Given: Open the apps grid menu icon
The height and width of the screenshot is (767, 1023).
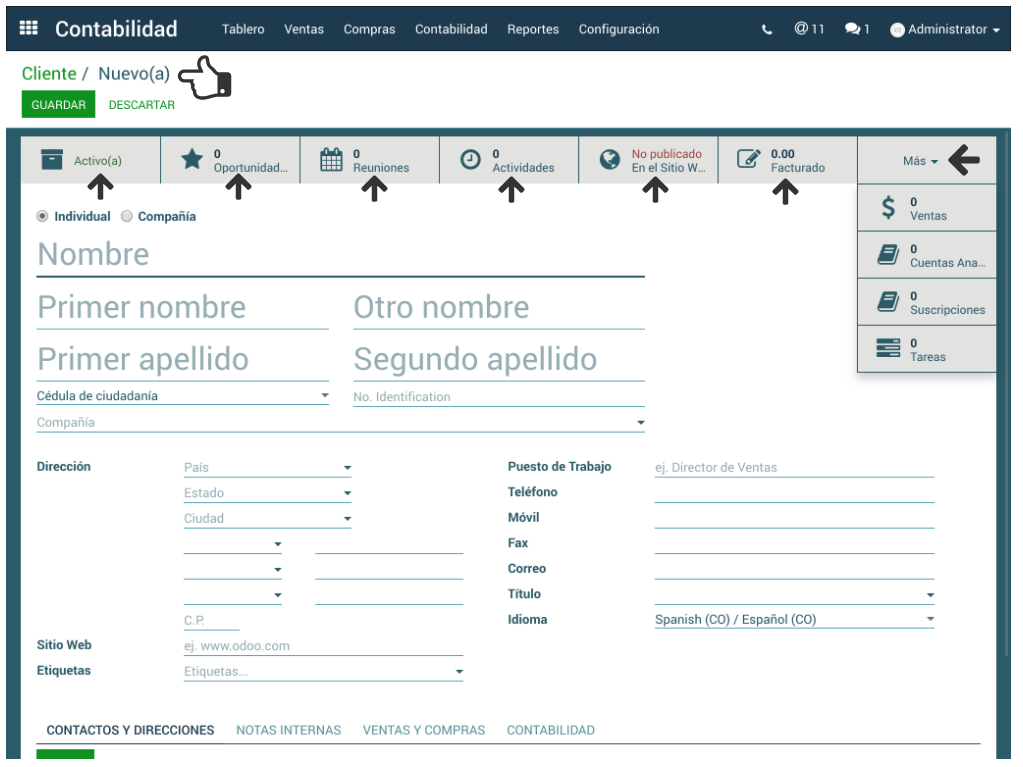Looking at the screenshot, I should coord(28,29).
